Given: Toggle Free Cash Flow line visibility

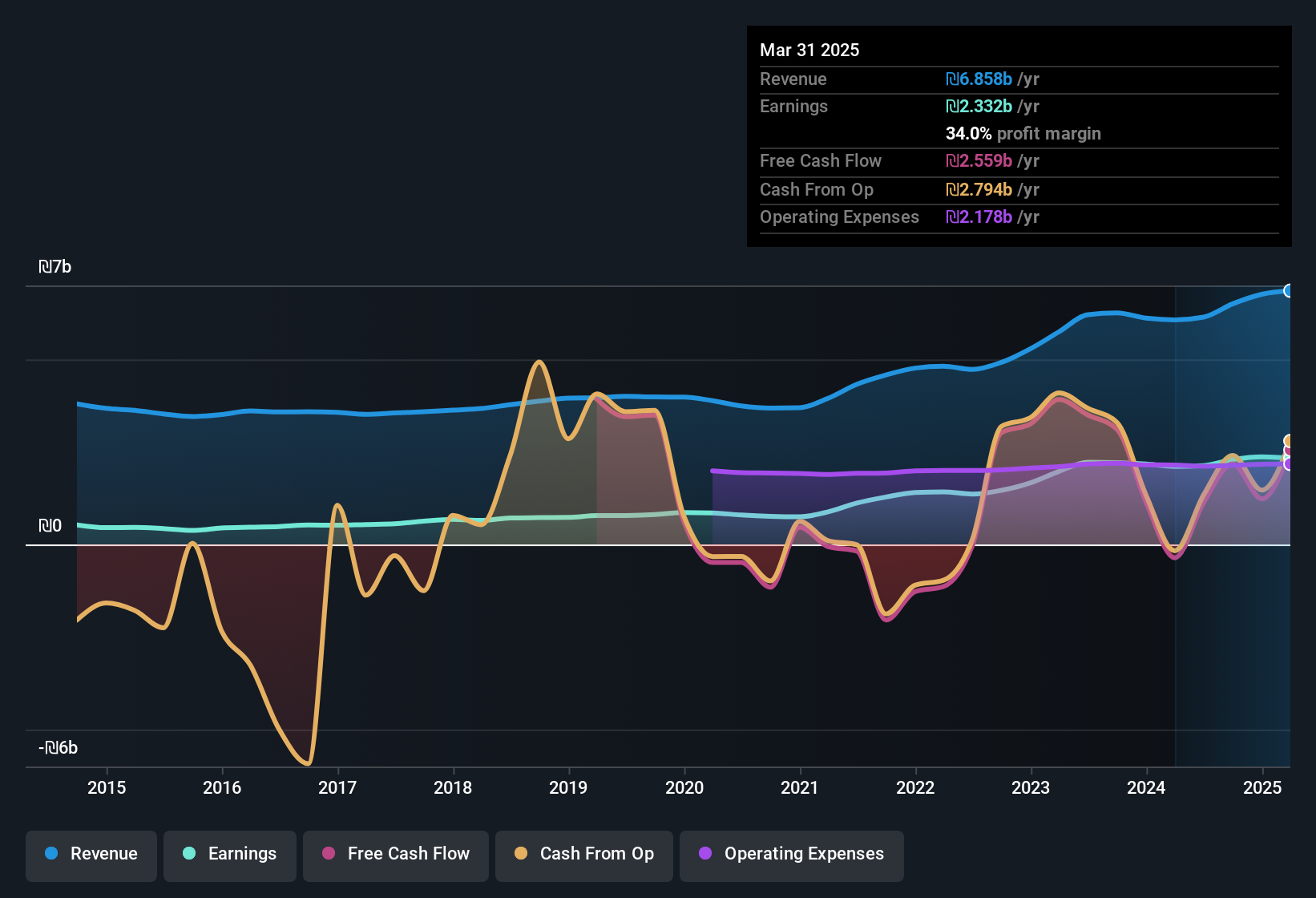Looking at the screenshot, I should pos(395,854).
